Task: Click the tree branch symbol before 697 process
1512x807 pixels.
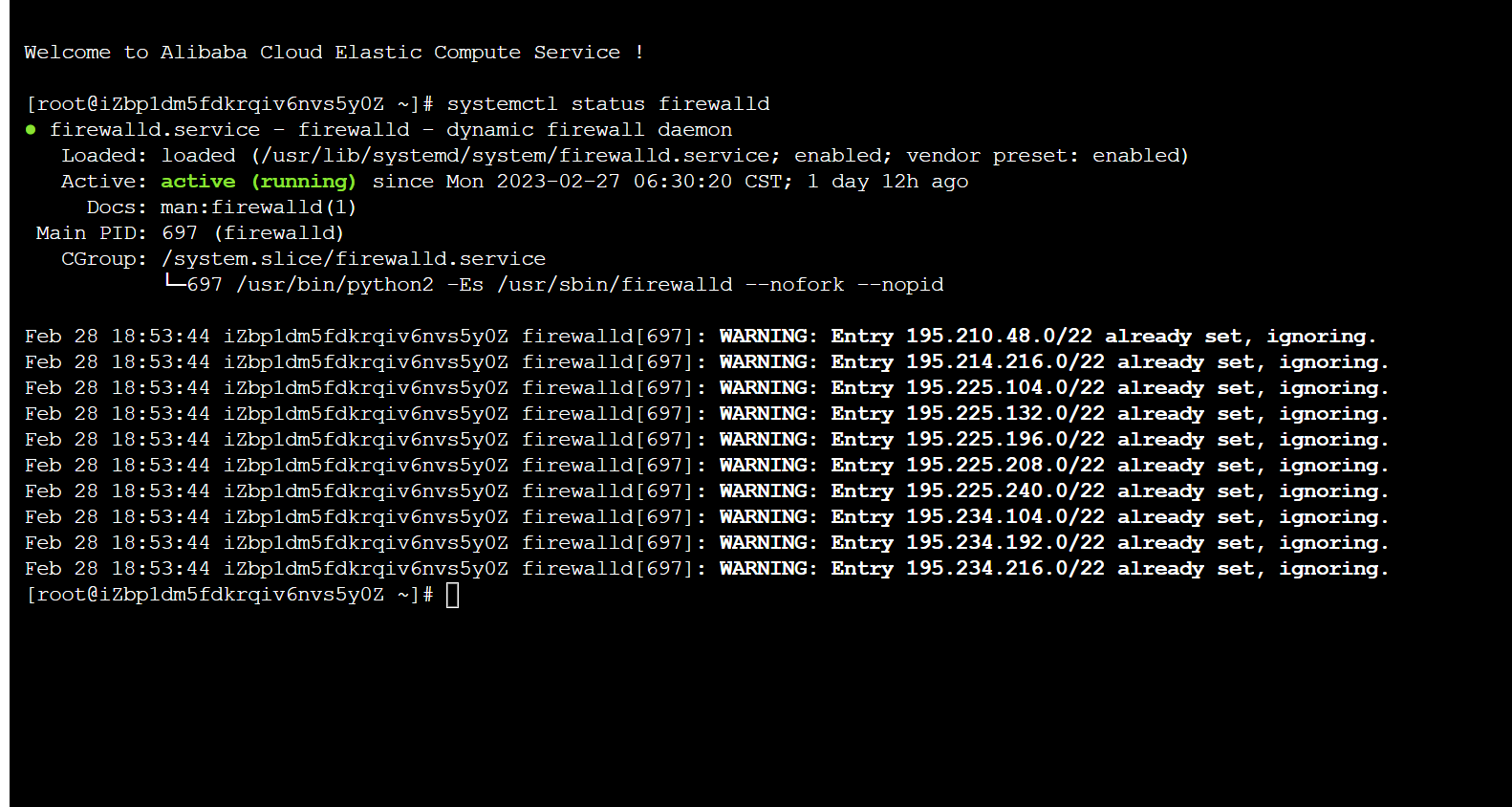Action: click(174, 283)
